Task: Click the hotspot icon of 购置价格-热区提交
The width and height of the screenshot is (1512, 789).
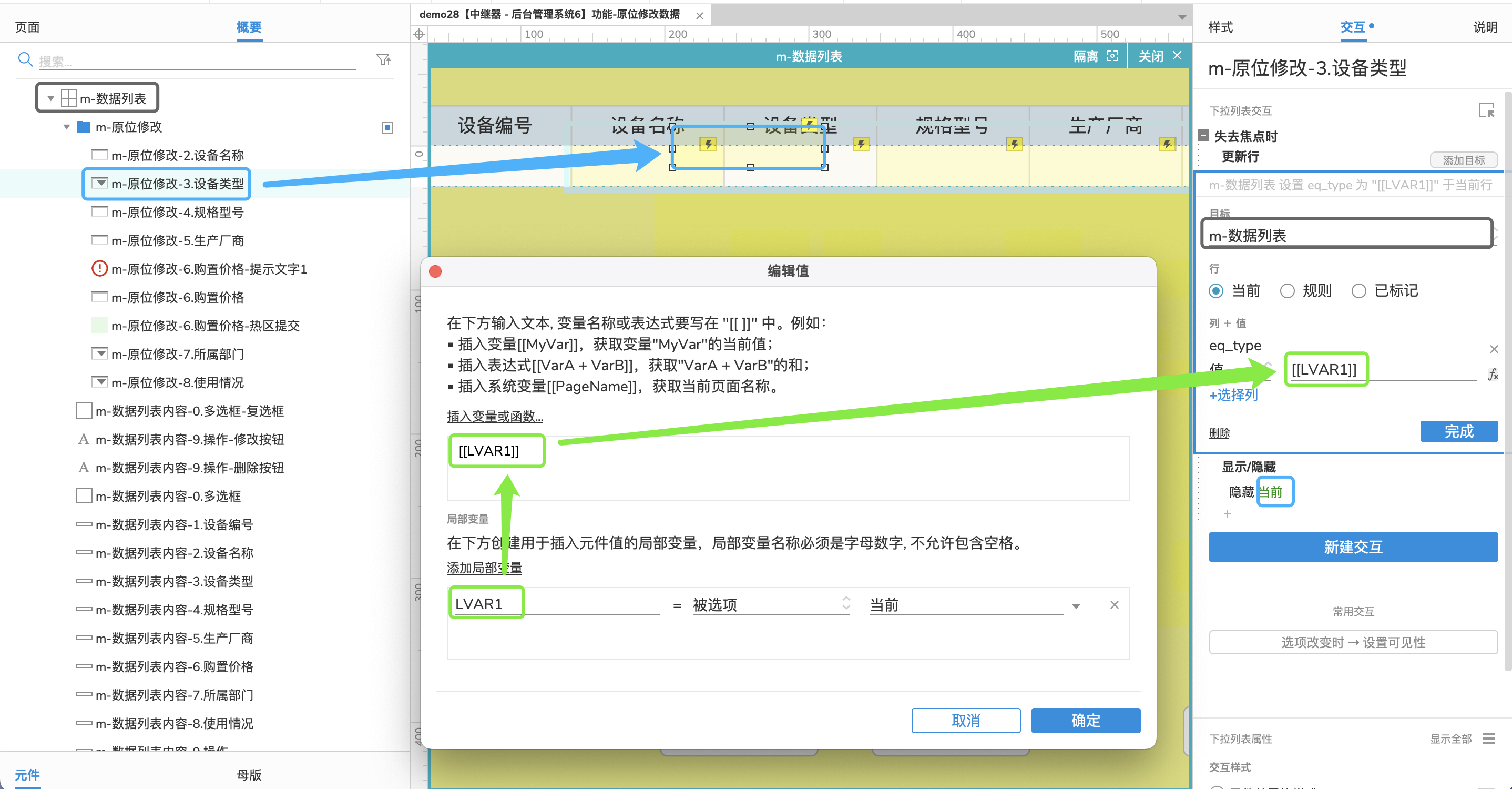Action: pyautogui.click(x=100, y=325)
